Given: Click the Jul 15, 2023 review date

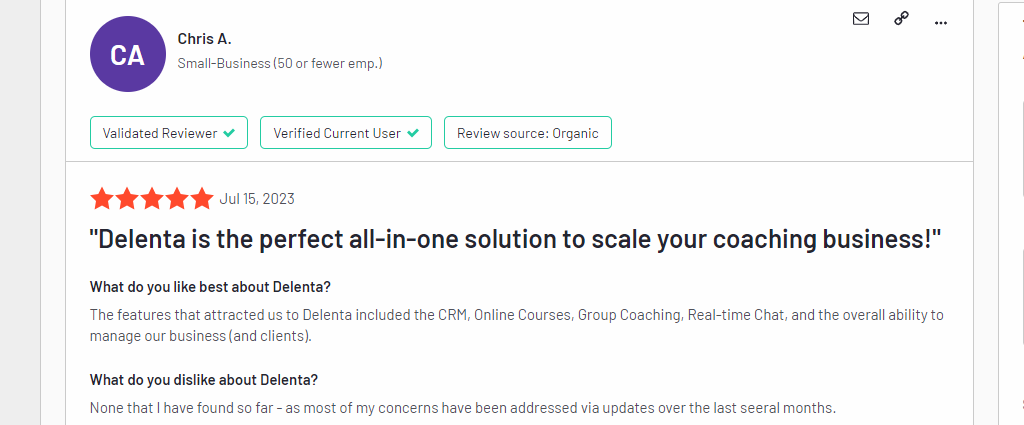Looking at the screenshot, I should pyautogui.click(x=257, y=199).
